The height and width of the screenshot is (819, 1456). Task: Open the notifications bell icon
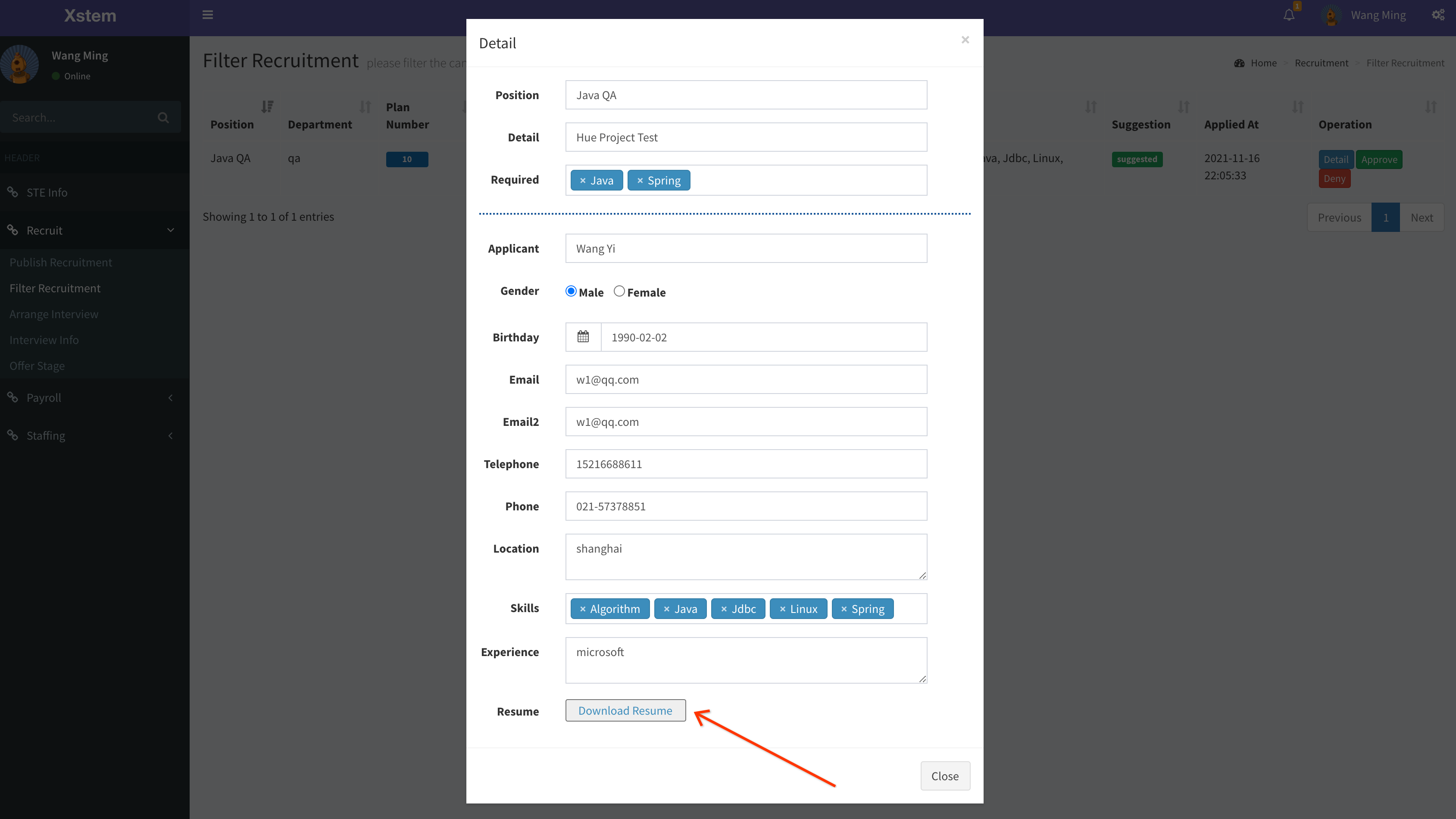coord(1289,15)
